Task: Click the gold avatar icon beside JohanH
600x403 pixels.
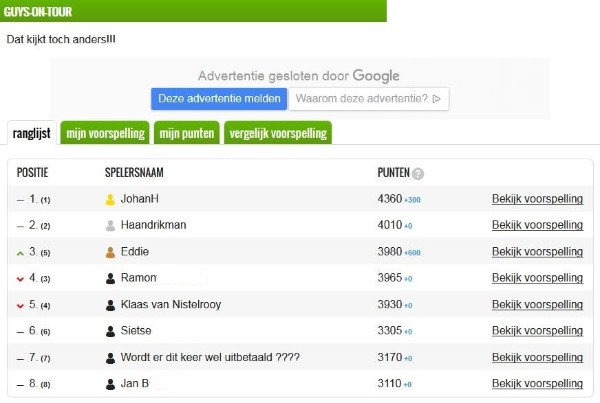Action: click(x=110, y=200)
